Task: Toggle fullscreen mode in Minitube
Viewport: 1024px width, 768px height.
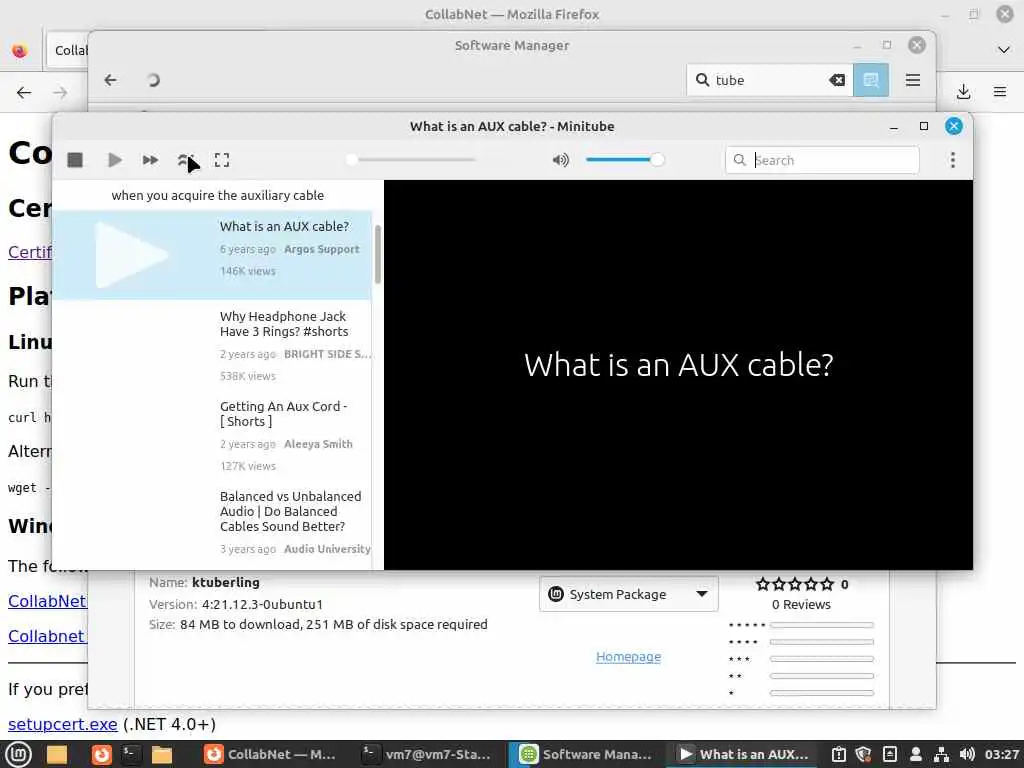Action: click(x=222, y=160)
